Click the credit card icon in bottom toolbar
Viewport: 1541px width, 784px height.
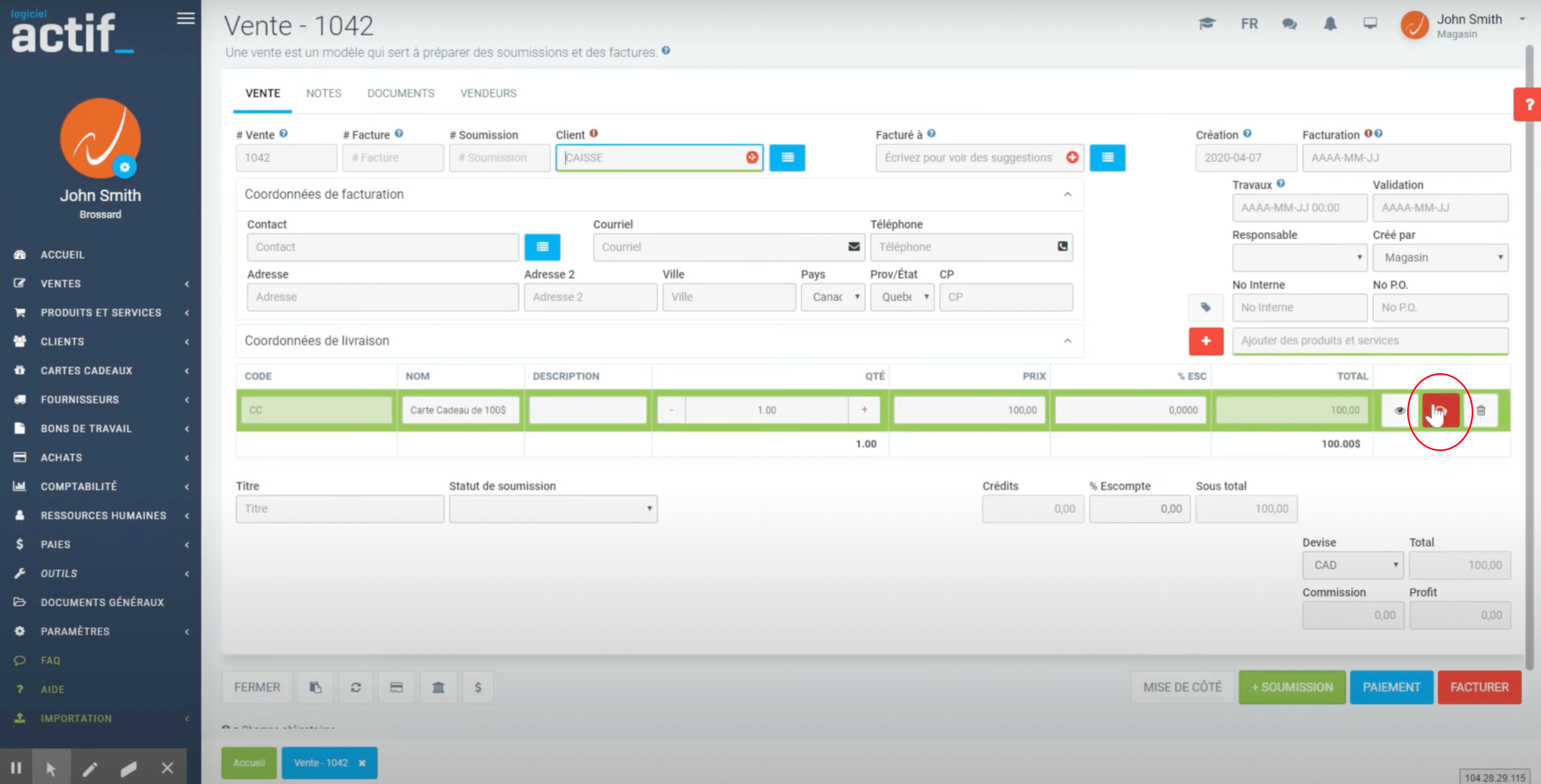(x=396, y=687)
